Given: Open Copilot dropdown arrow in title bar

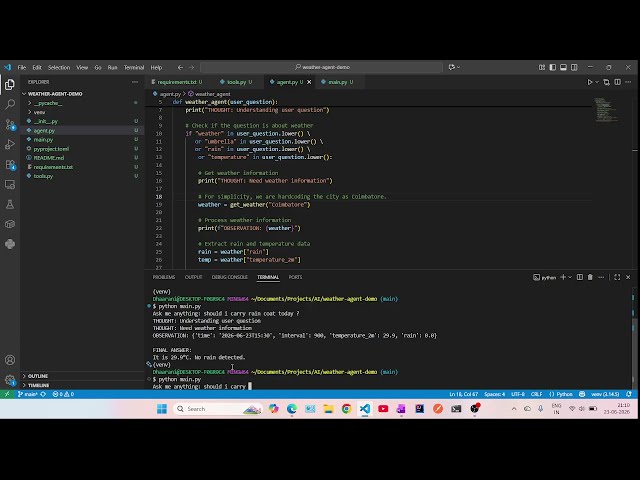Looking at the screenshot, I should coord(459,67).
